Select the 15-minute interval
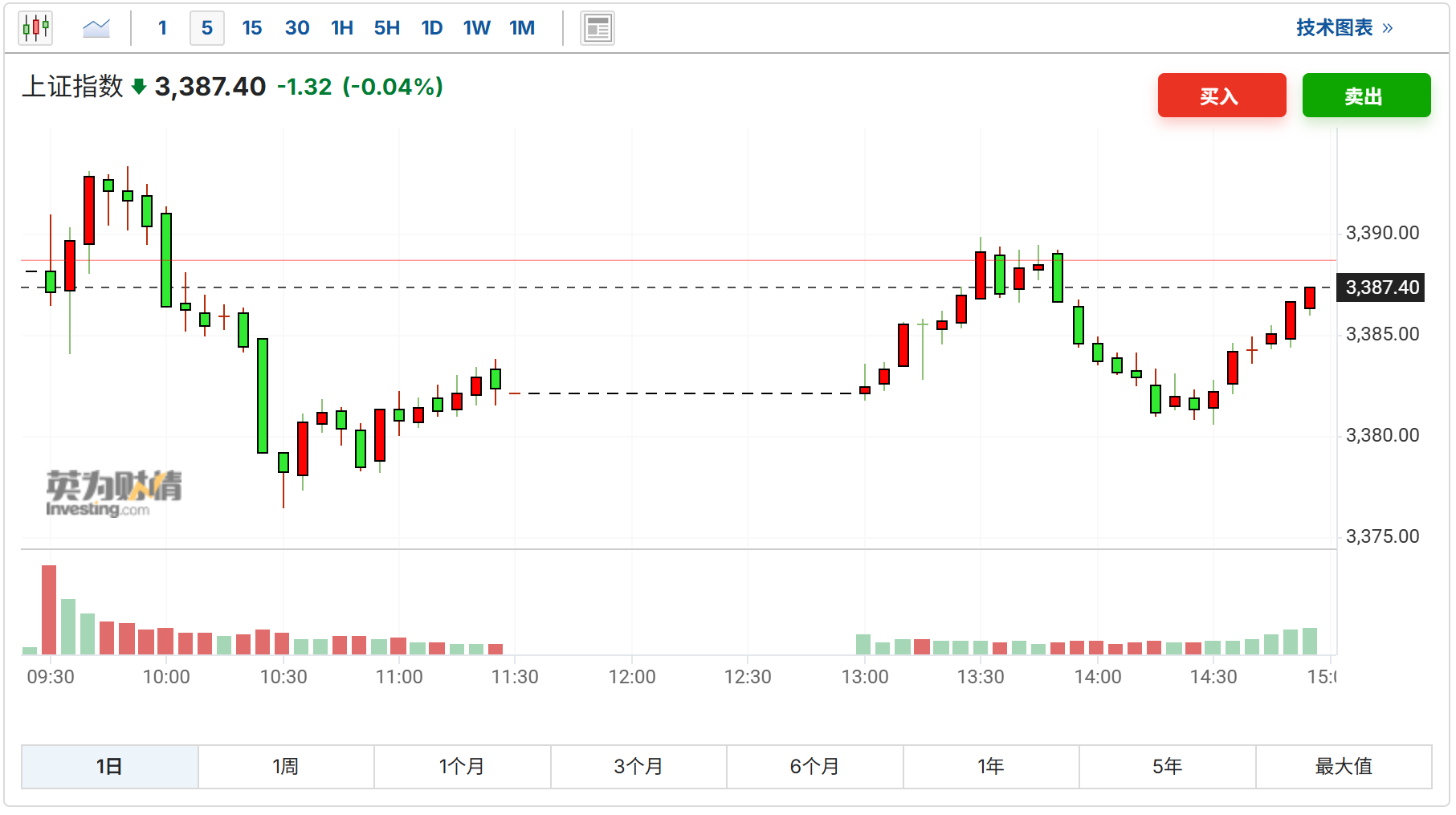The height and width of the screenshot is (815, 1456). (x=252, y=28)
